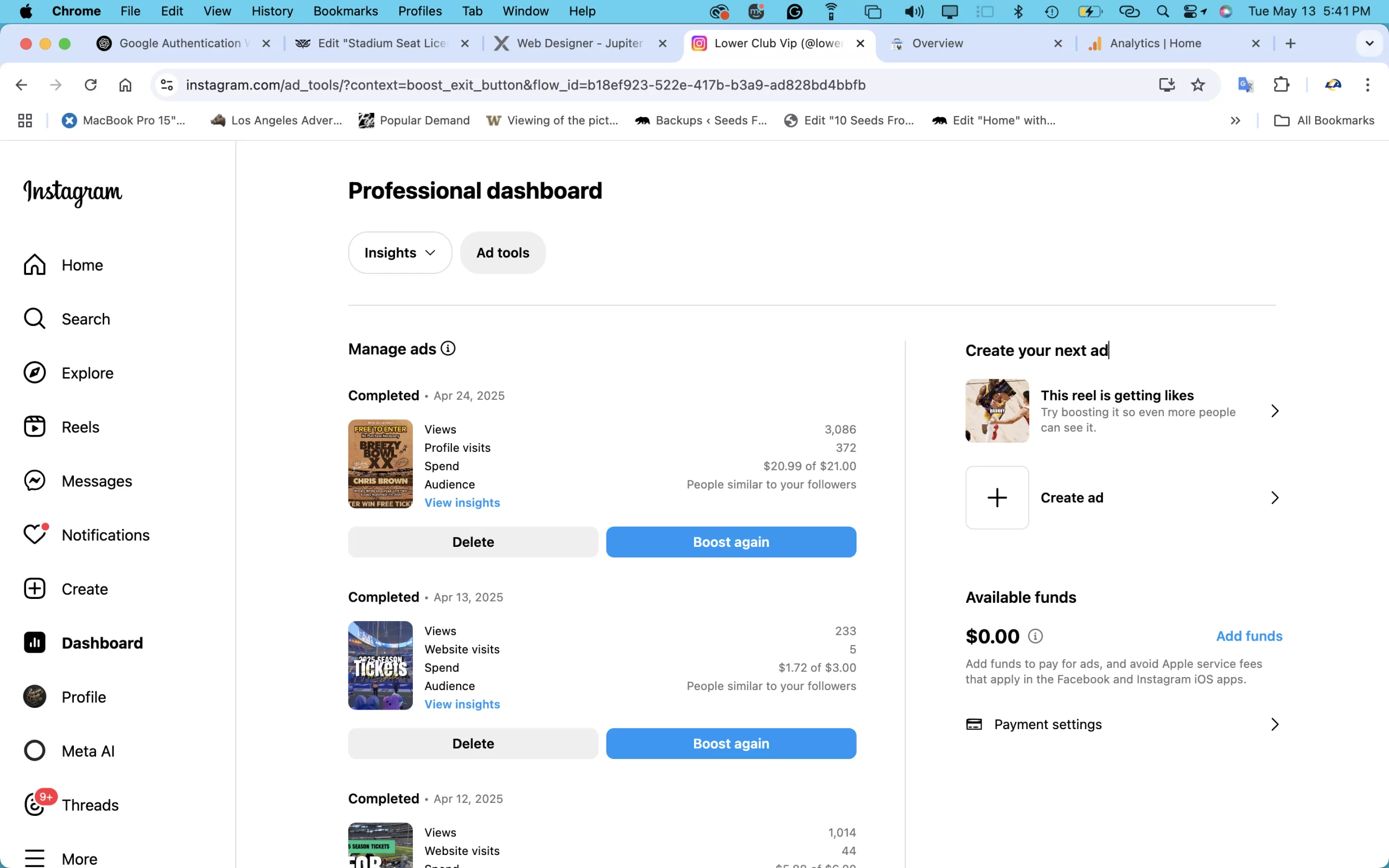Click the Available funds info icon
The image size is (1389, 868).
(x=1035, y=636)
